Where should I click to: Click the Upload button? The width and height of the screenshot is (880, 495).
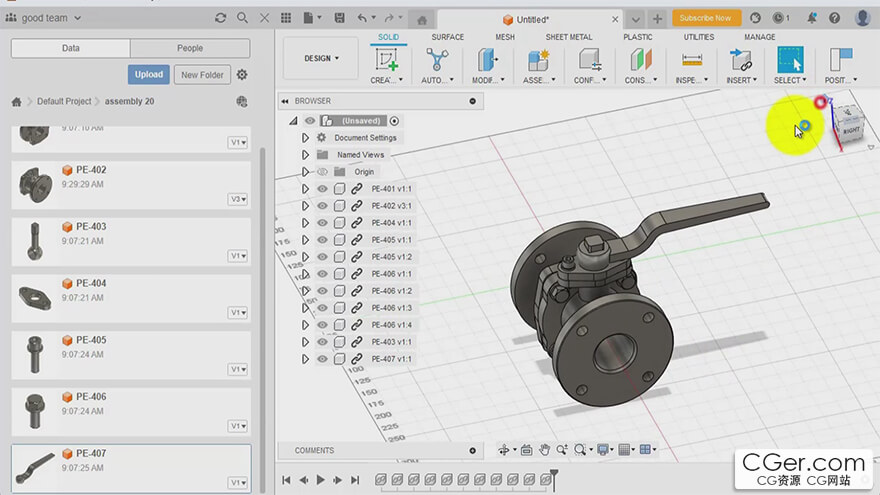click(149, 75)
